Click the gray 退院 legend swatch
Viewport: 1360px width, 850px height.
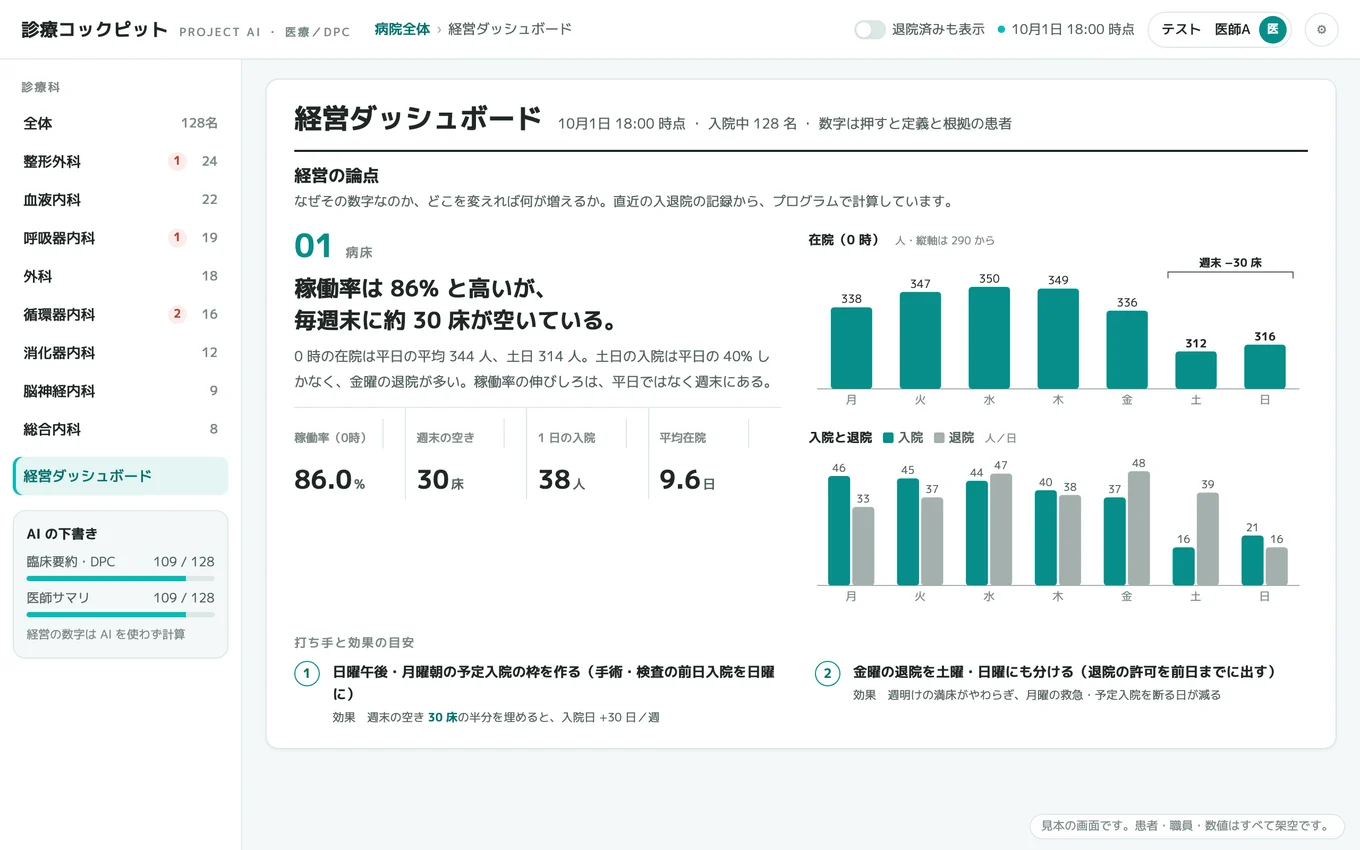click(939, 438)
